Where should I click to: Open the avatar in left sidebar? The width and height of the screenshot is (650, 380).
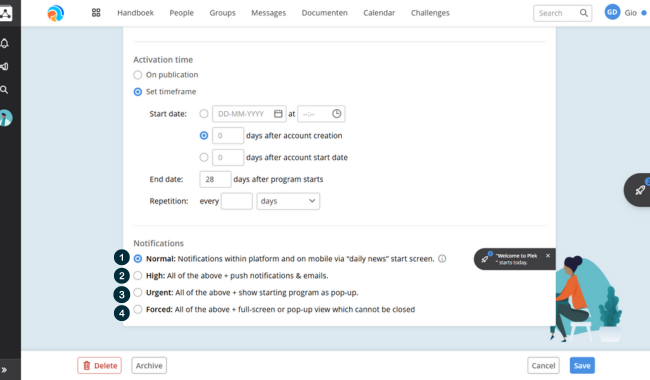(6, 118)
